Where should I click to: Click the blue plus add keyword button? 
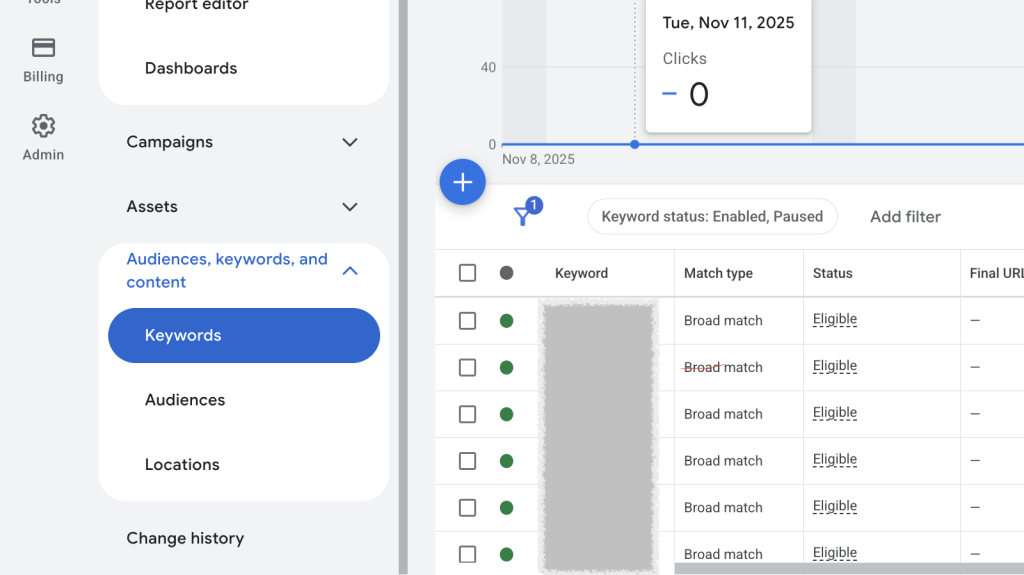(x=462, y=182)
